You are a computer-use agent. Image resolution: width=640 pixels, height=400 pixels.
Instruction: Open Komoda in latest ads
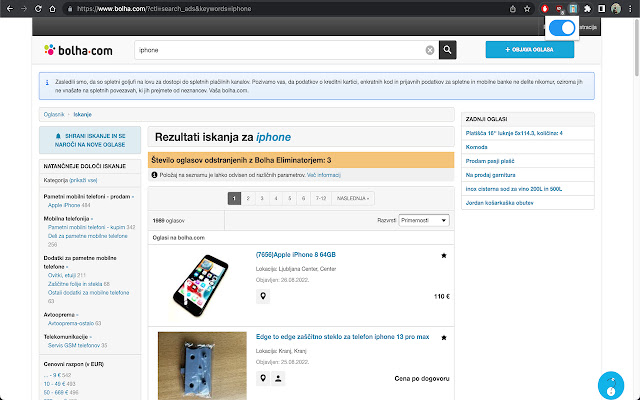click(476, 147)
